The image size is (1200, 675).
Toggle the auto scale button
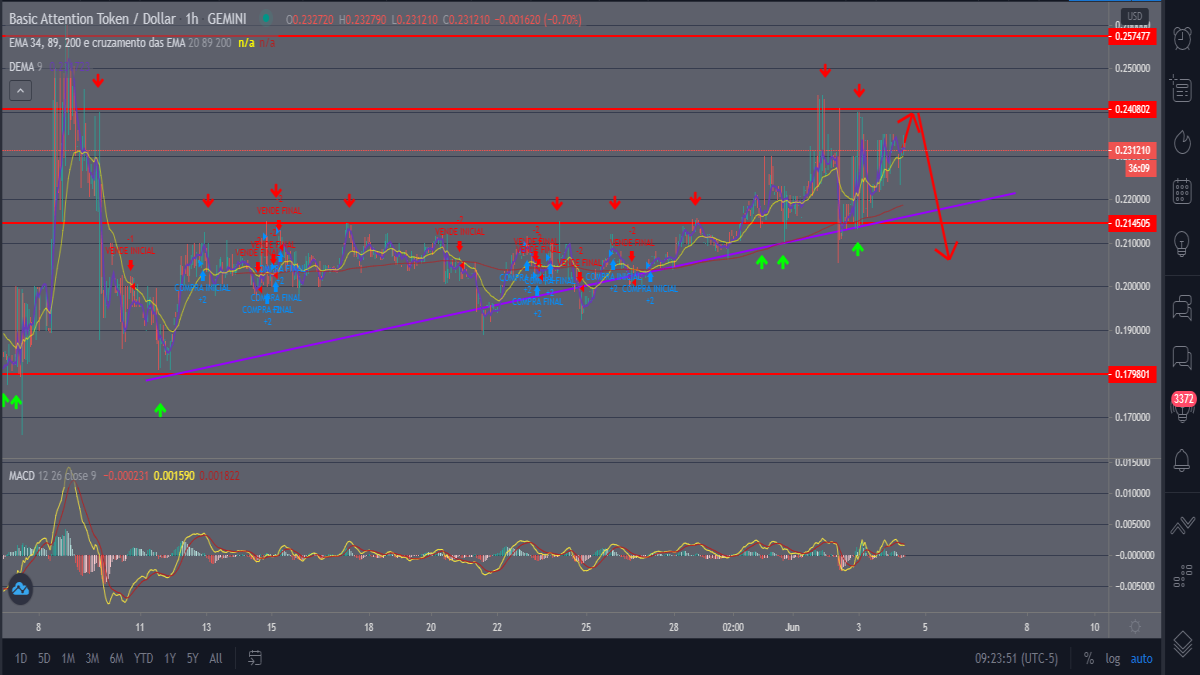click(x=1141, y=659)
